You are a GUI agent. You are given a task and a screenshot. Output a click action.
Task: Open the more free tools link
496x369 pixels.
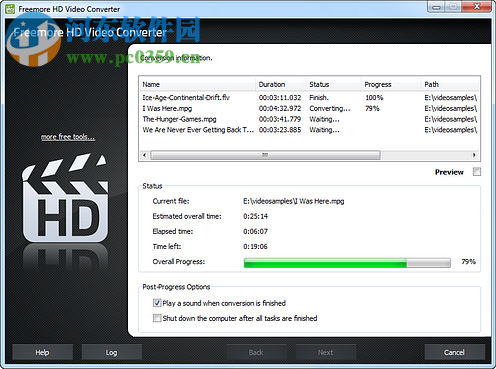pos(68,137)
